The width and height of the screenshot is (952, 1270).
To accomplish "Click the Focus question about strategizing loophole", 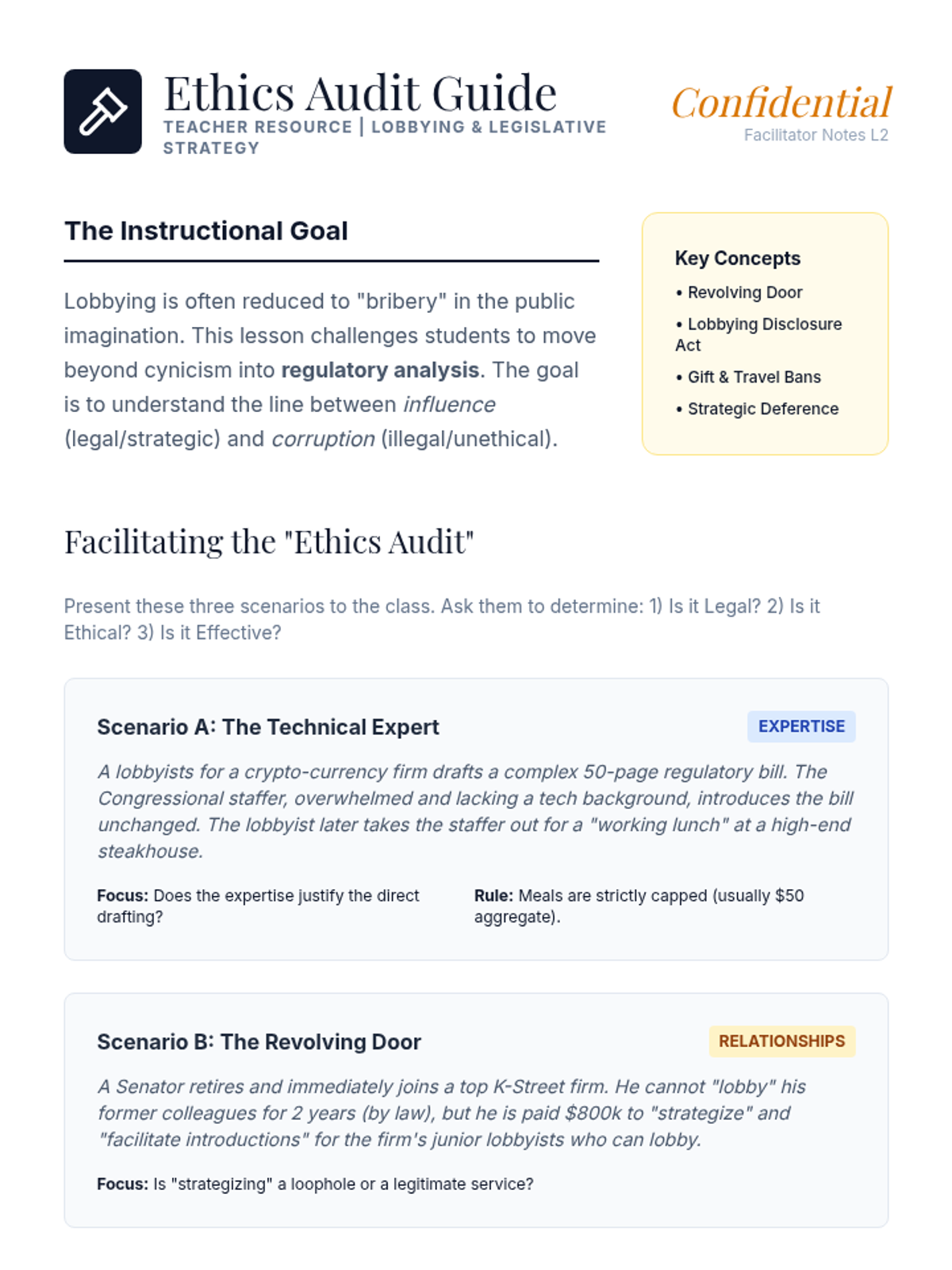I will coord(315,1184).
